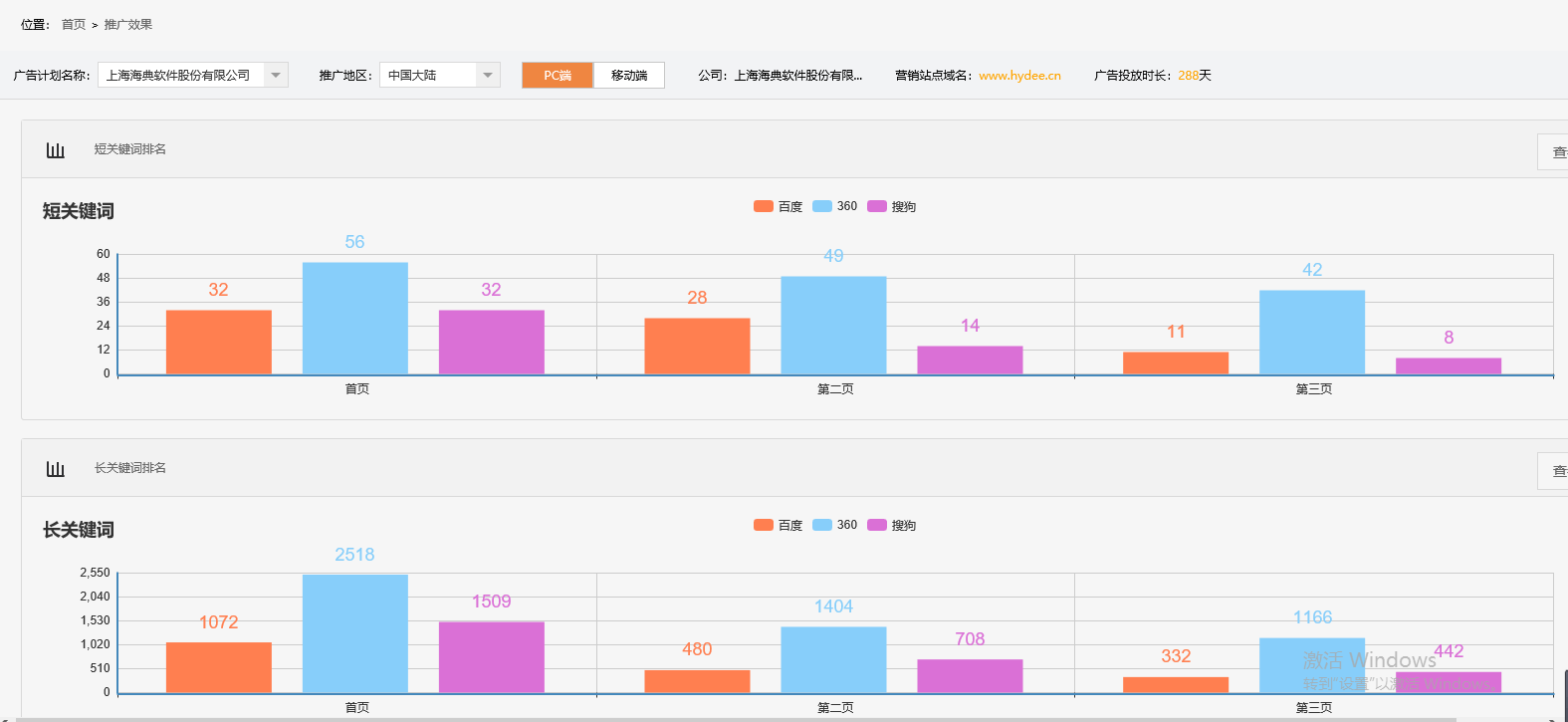Screen dimensions: 1568x722
Task: Click the long keyword ranking chart icon
Action: [56, 469]
